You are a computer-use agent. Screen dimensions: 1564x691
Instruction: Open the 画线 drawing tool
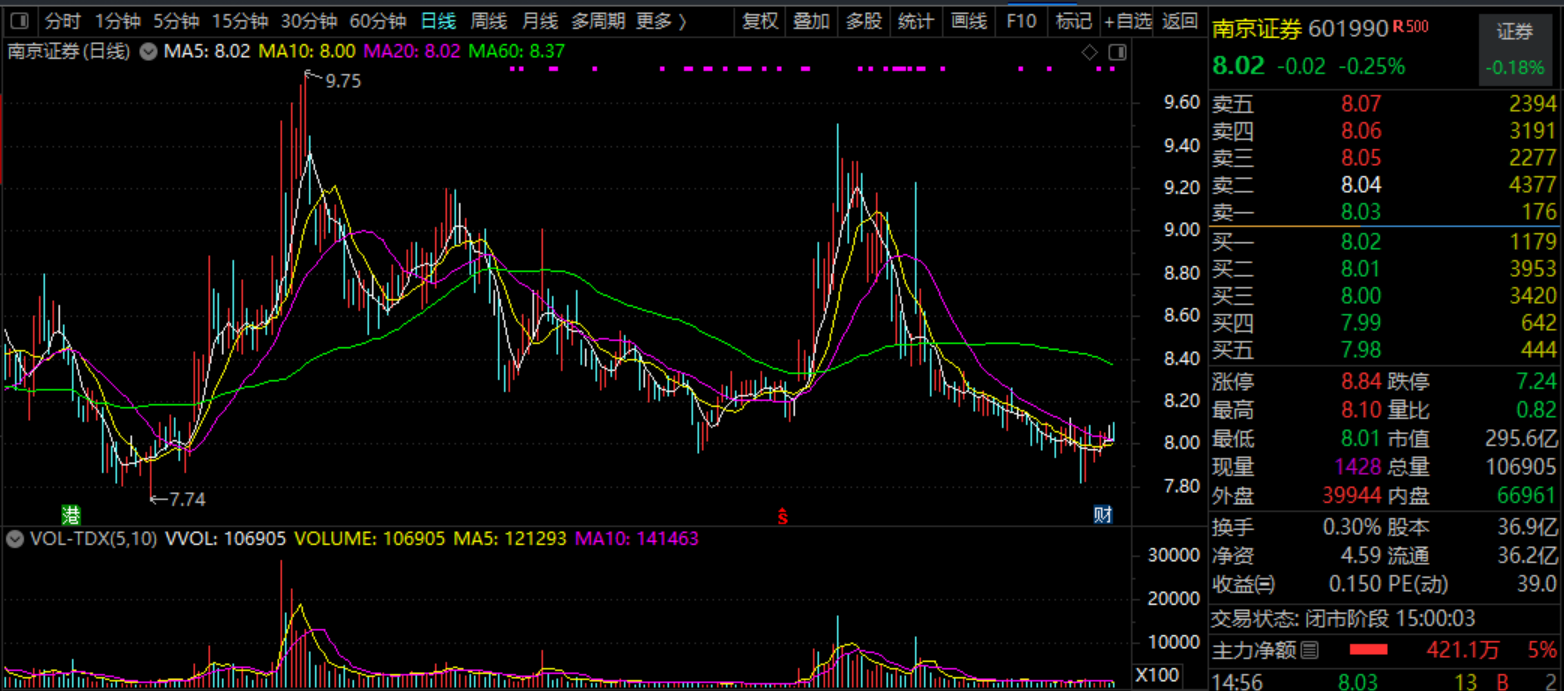click(x=968, y=21)
